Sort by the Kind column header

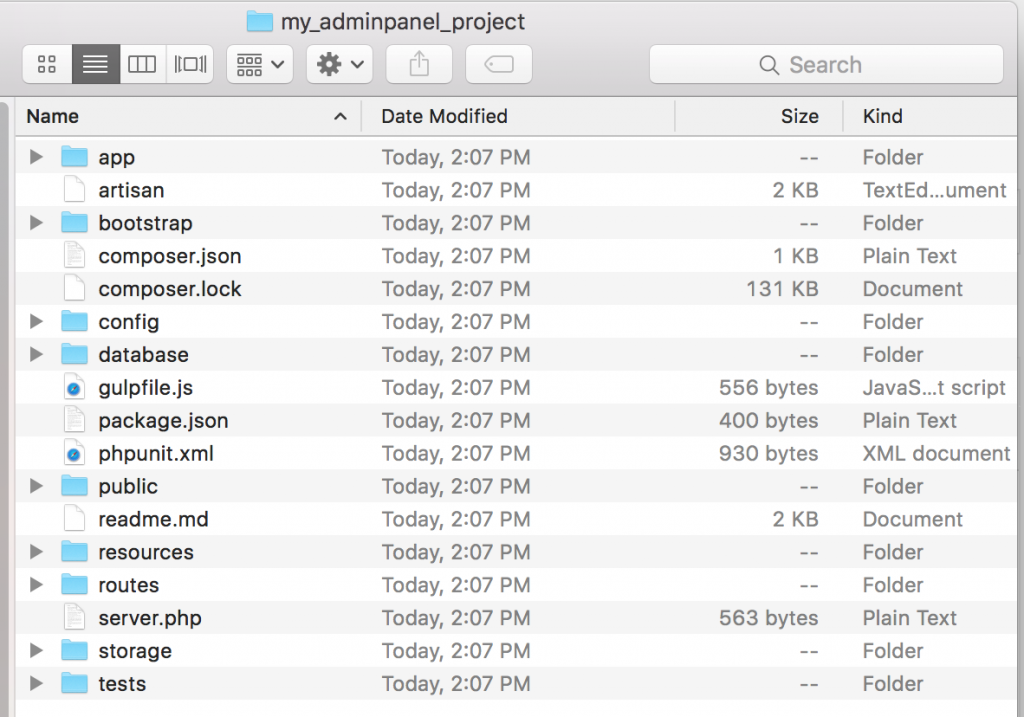(930, 116)
